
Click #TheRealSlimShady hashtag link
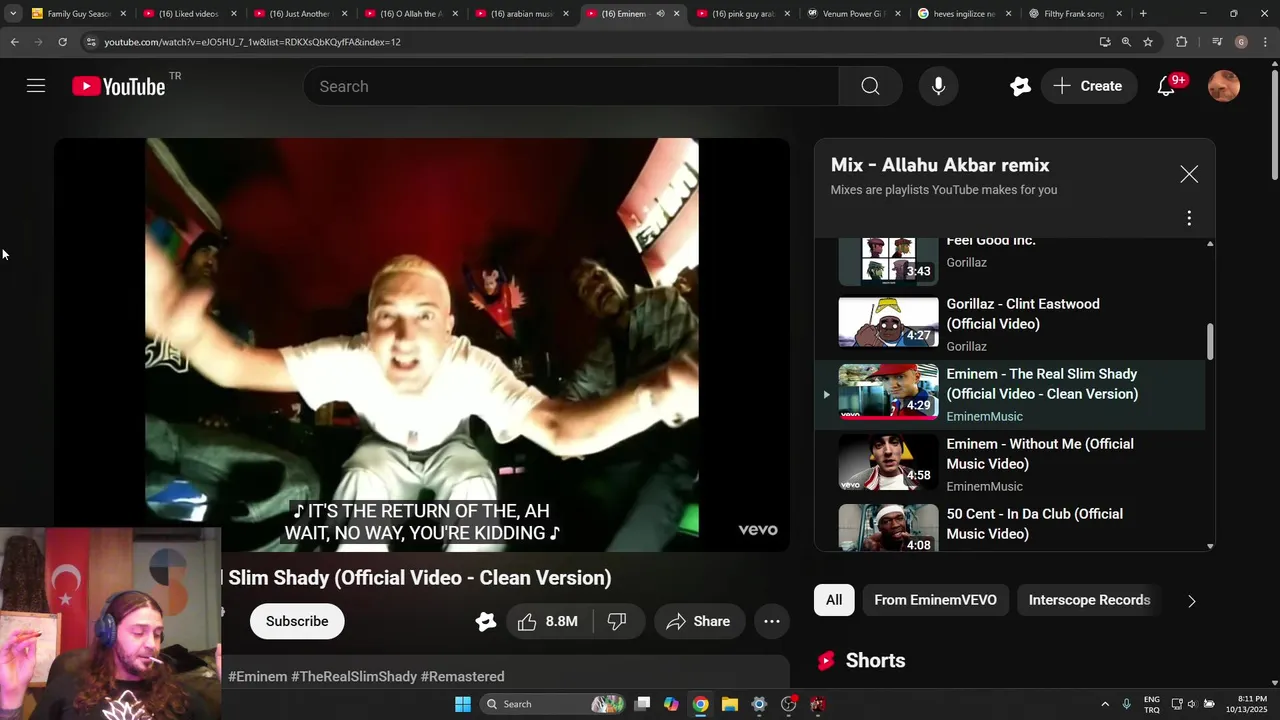point(354,677)
